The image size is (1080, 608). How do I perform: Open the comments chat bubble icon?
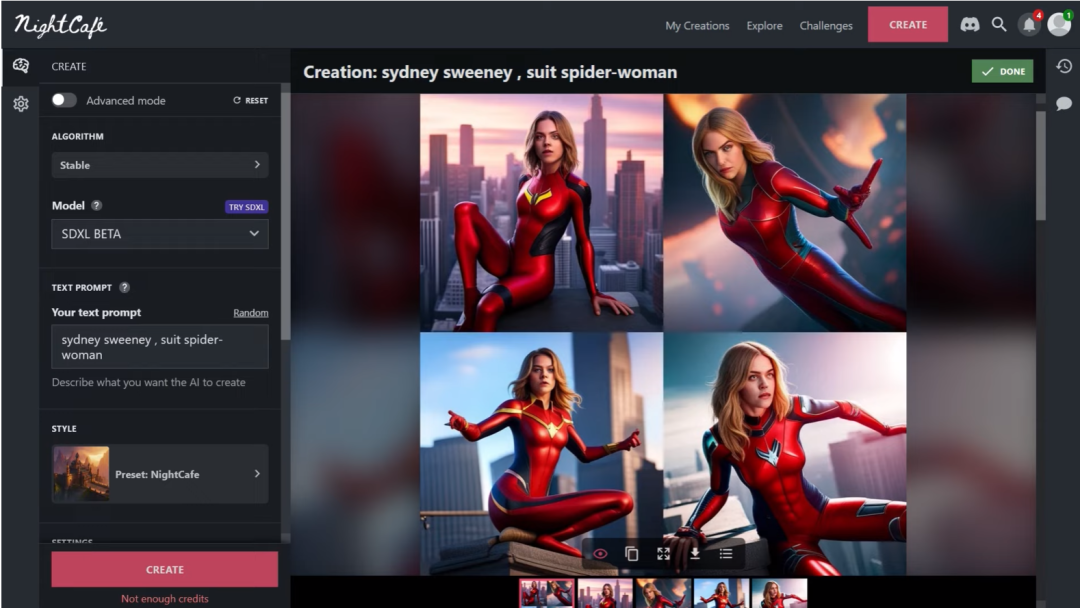1064,104
